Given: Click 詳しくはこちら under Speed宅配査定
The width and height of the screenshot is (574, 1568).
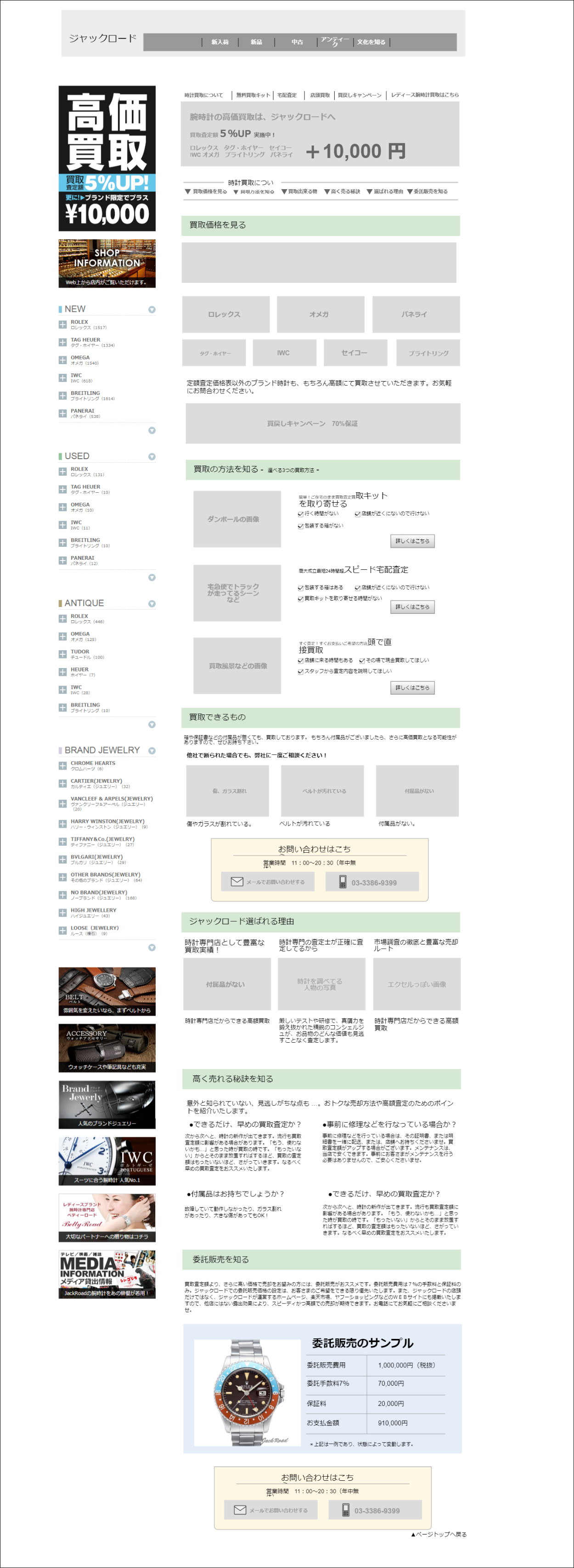Looking at the screenshot, I should 412,607.
